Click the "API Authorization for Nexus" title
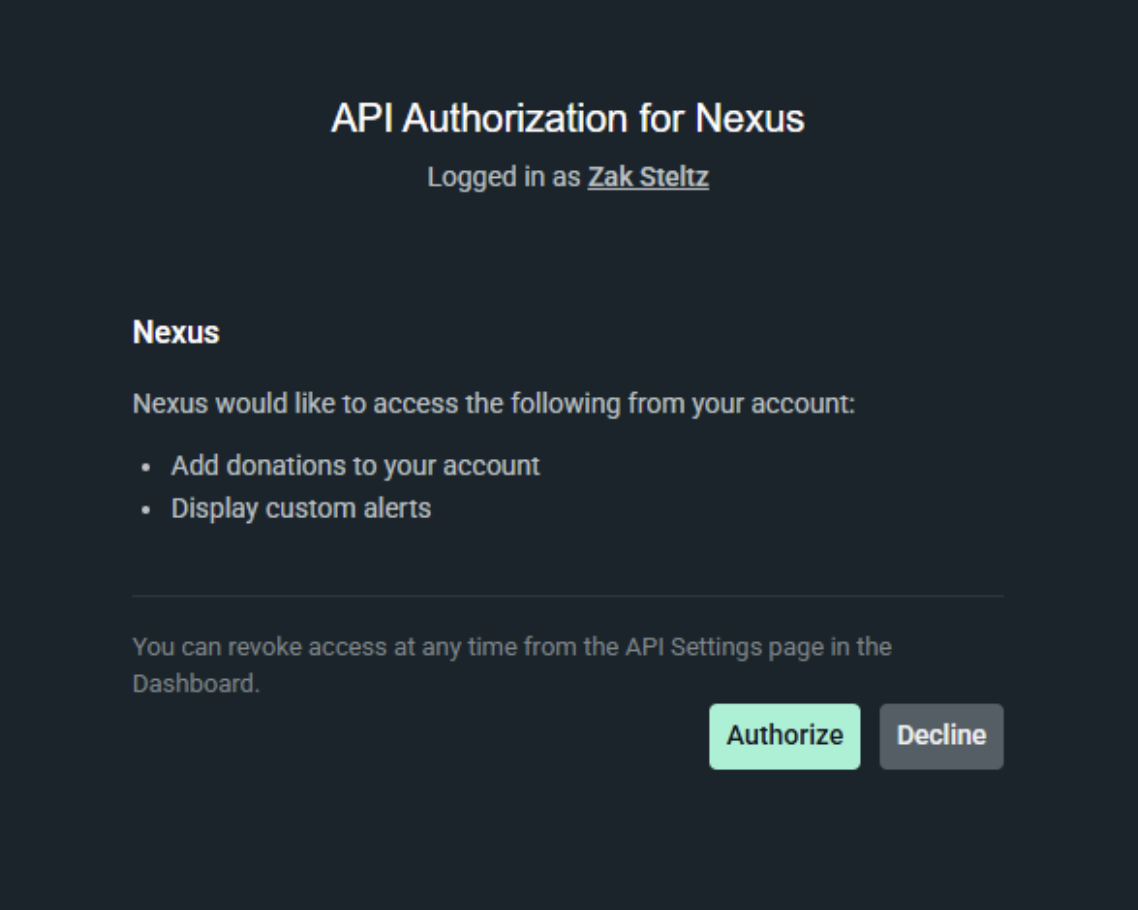Viewport: 1138px width, 910px height. (x=567, y=119)
